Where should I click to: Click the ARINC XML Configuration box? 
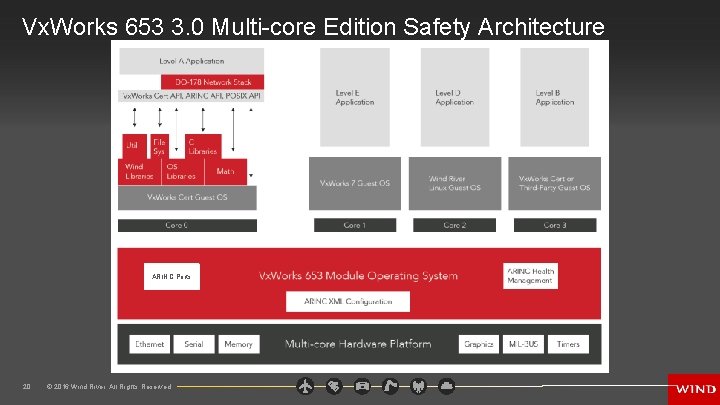(348, 302)
